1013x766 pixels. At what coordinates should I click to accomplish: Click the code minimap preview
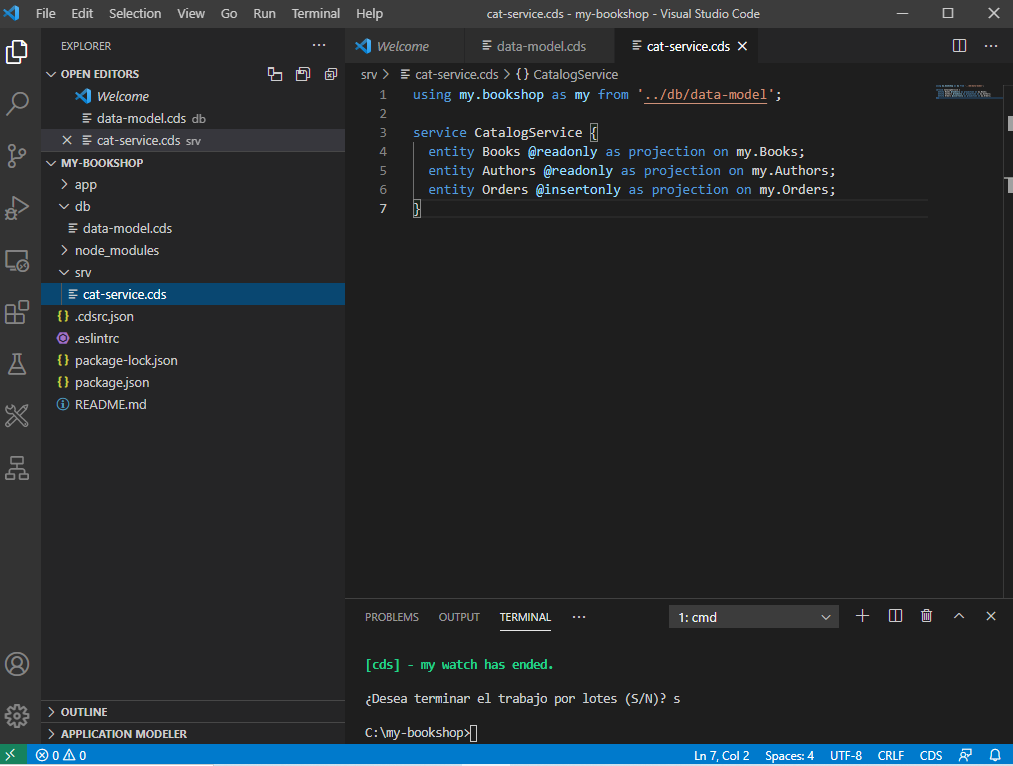pyautogui.click(x=965, y=93)
